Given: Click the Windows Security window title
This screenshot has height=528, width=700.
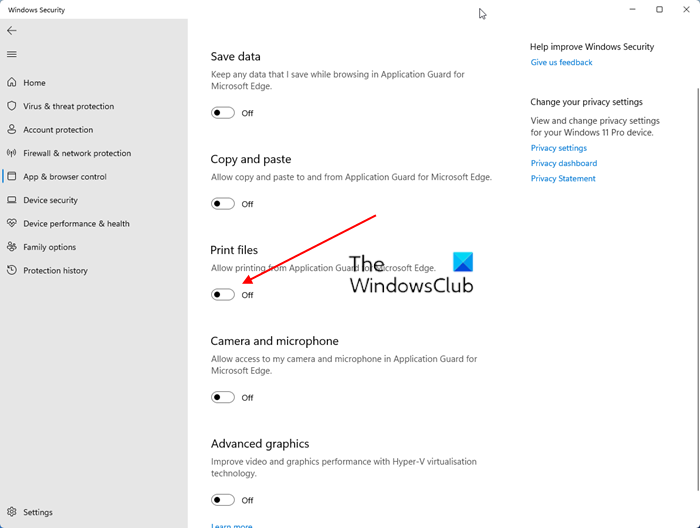Looking at the screenshot, I should tap(36, 10).
